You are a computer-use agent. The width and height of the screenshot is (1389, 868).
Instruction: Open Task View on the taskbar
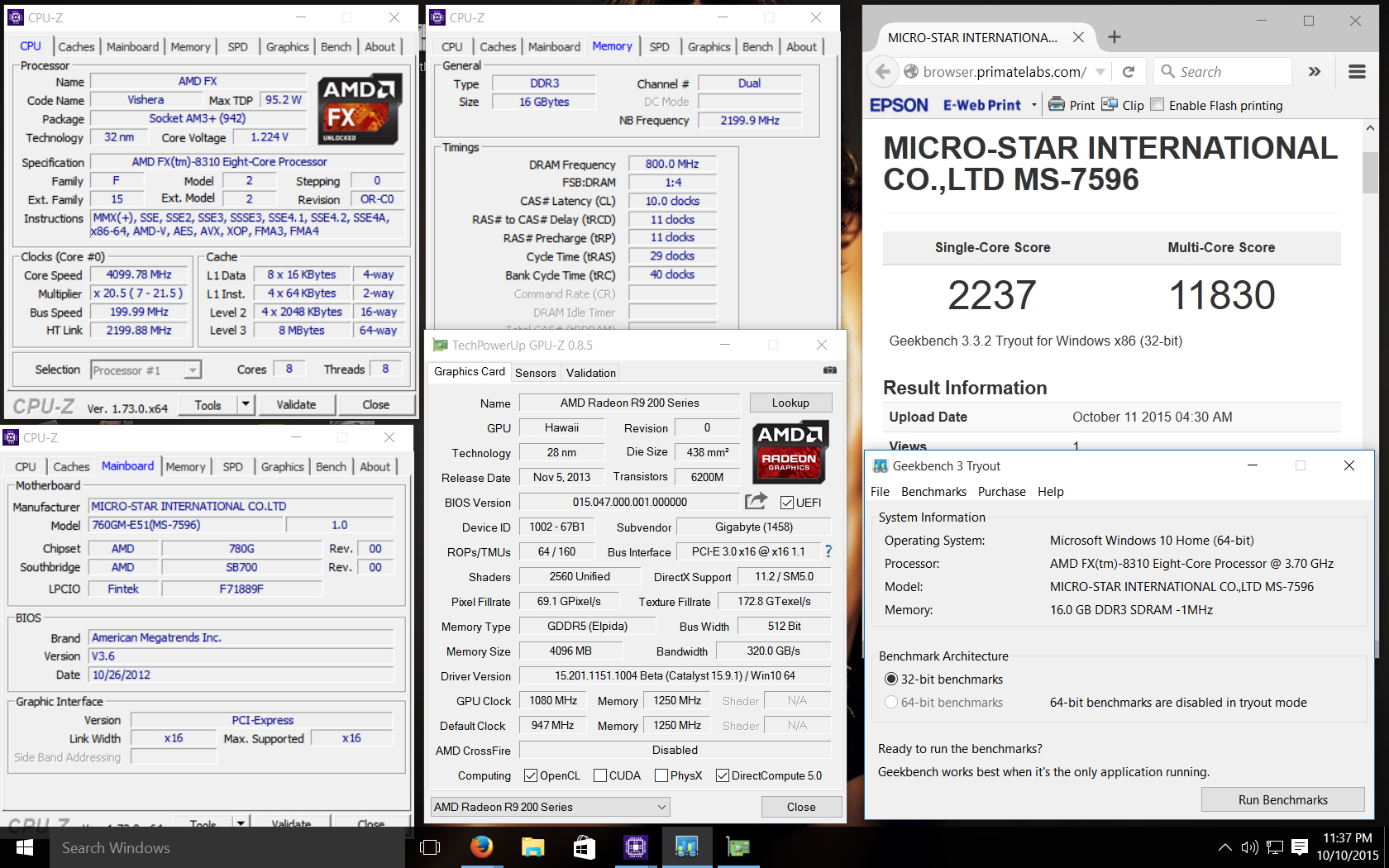pos(430,847)
